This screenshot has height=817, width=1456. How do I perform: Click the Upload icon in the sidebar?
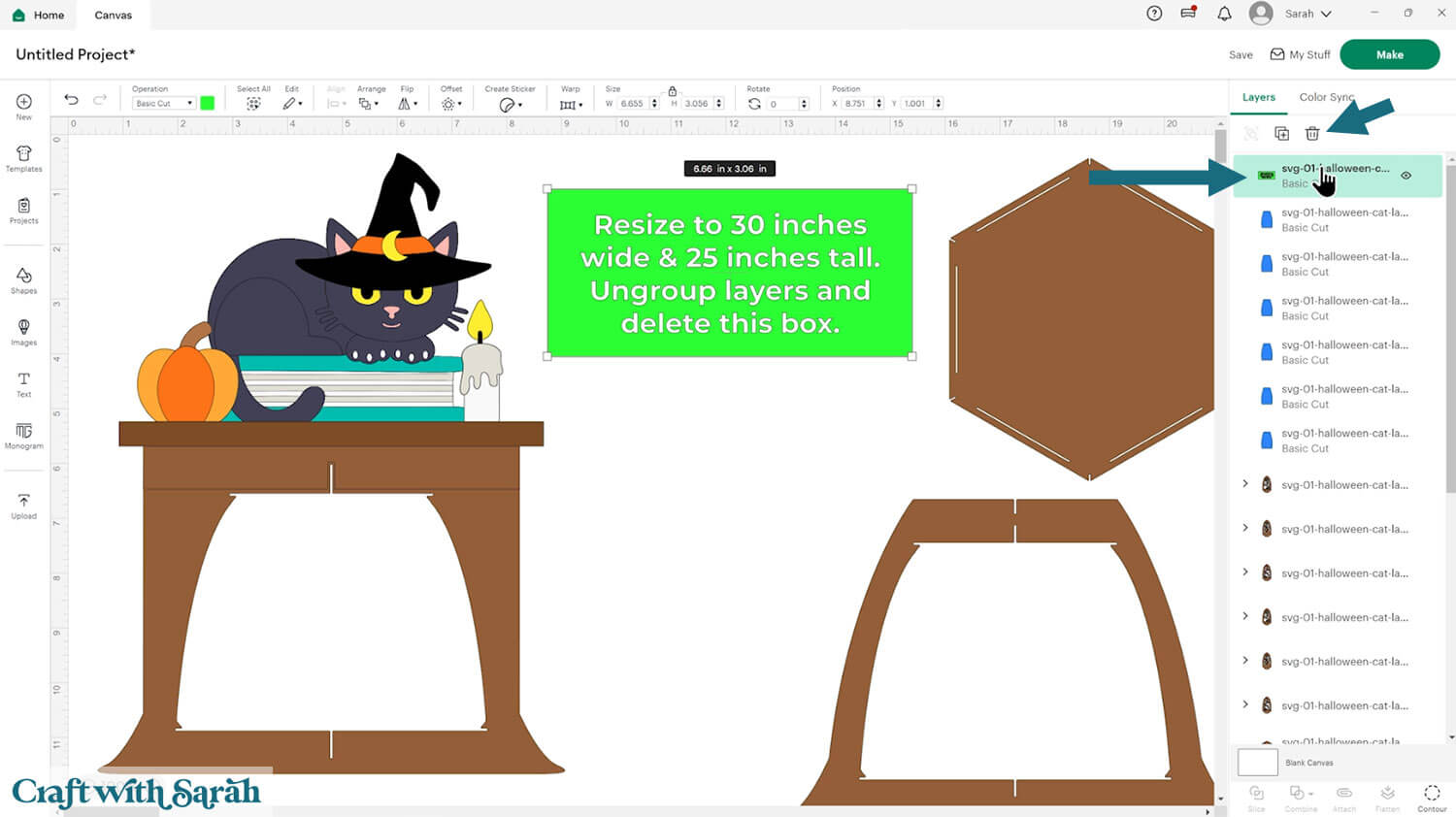pos(23,504)
